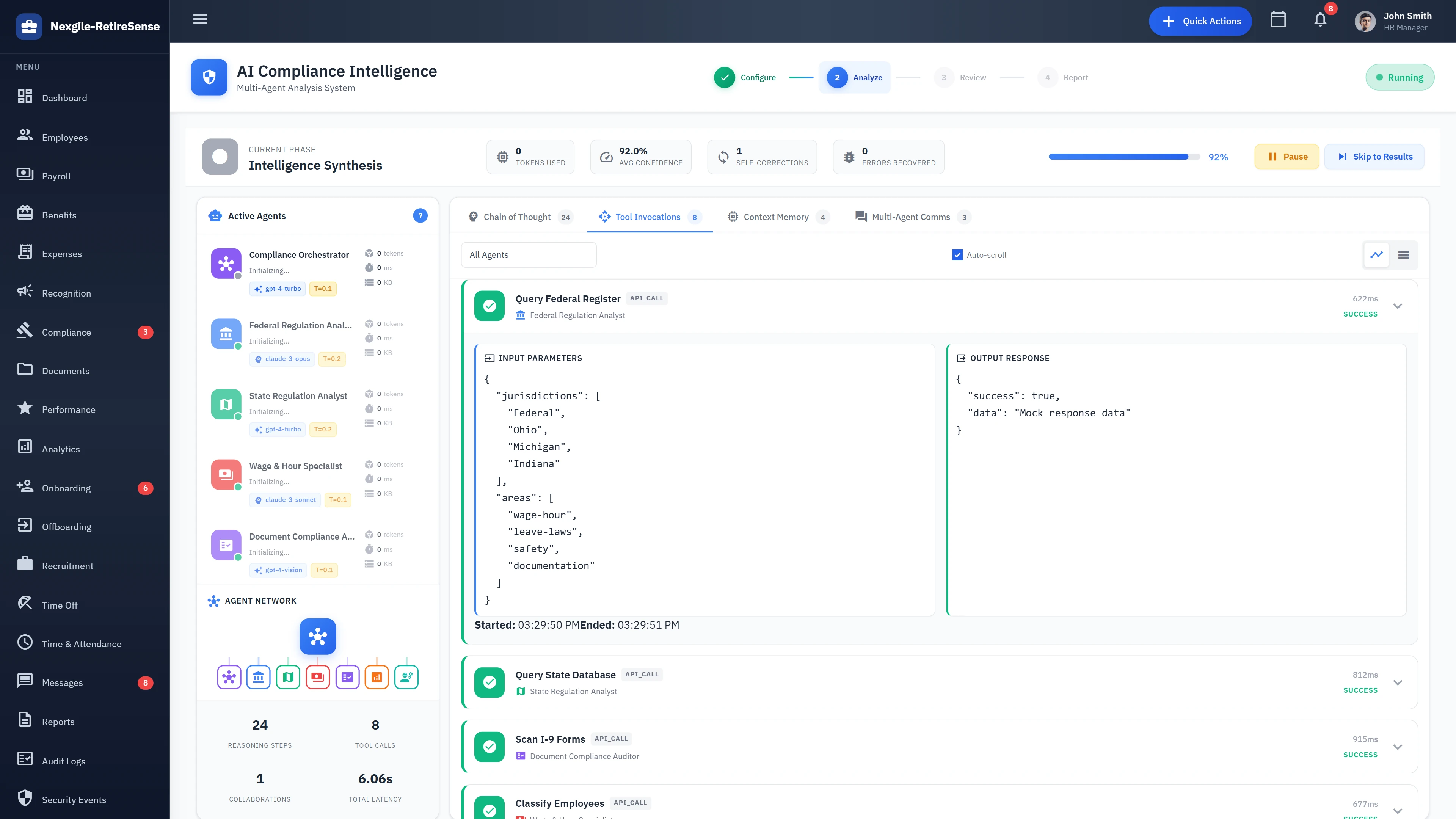Toggle the chart view icon near Auto-scroll
The height and width of the screenshot is (819, 1456).
pos(1377,255)
